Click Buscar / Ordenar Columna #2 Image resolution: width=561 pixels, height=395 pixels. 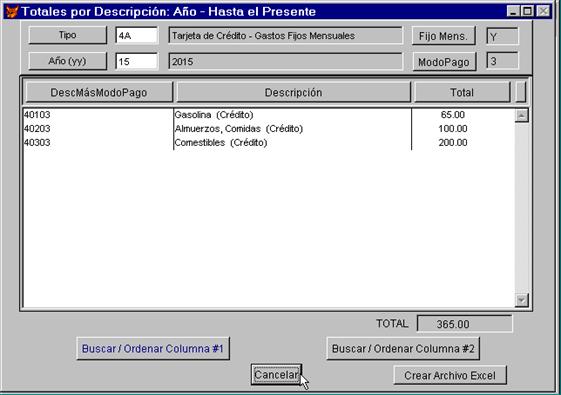[x=403, y=348]
